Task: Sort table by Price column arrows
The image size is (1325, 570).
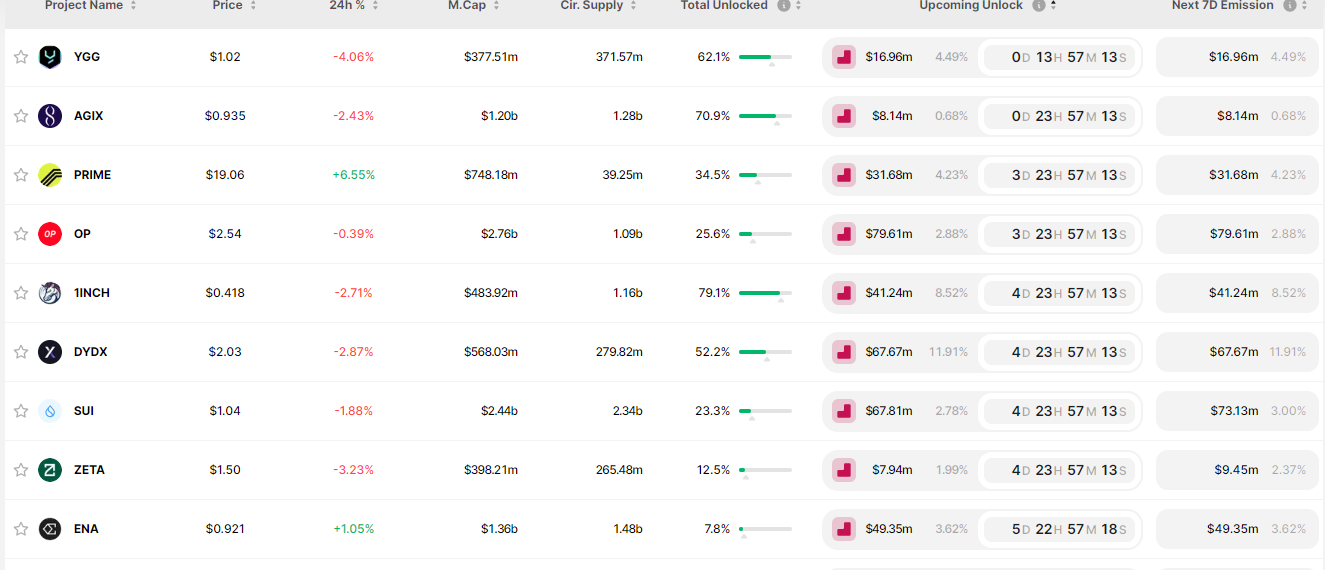Action: tap(253, 6)
